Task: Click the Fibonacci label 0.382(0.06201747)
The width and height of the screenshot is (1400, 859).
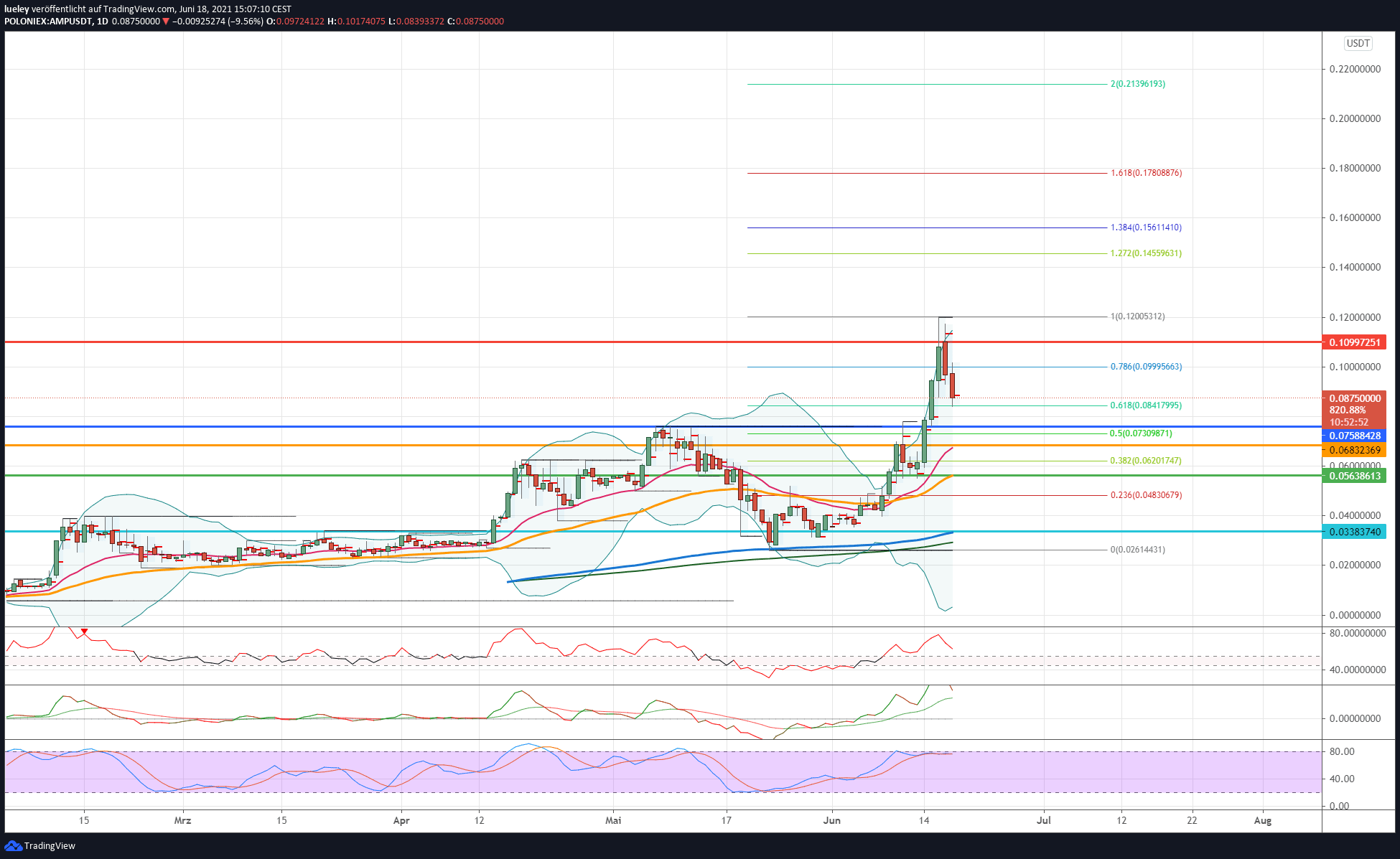Action: [x=1146, y=461]
